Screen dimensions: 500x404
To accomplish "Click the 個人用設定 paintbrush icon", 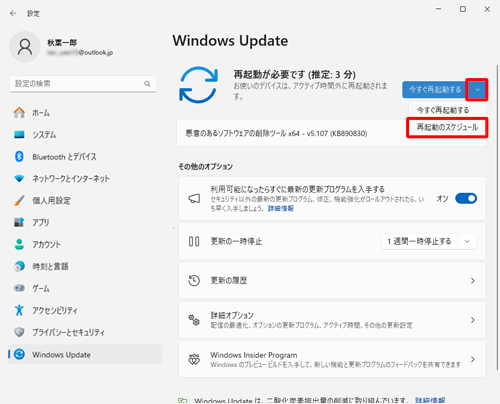I will pos(19,200).
